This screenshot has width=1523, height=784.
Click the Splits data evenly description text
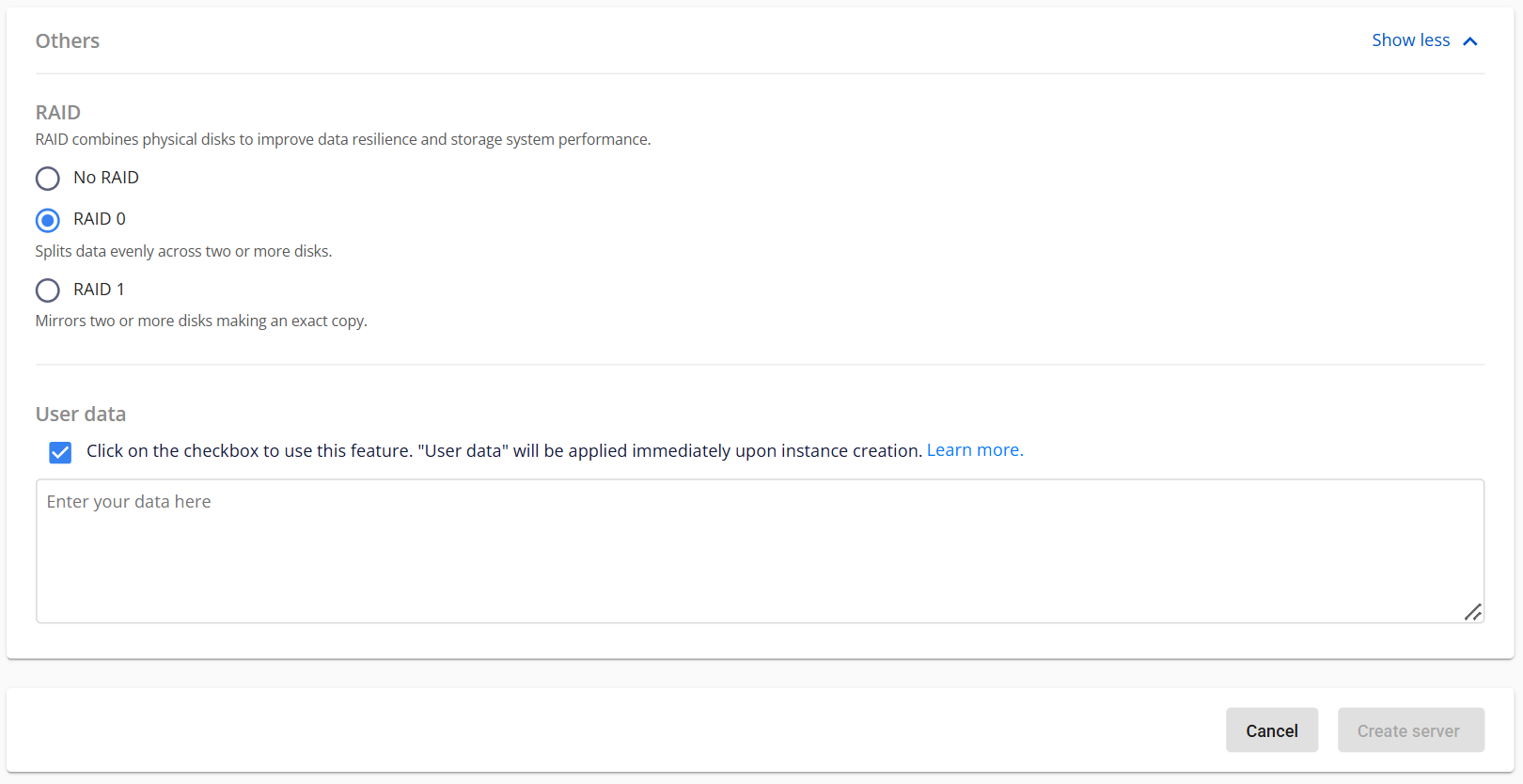pyautogui.click(x=183, y=251)
